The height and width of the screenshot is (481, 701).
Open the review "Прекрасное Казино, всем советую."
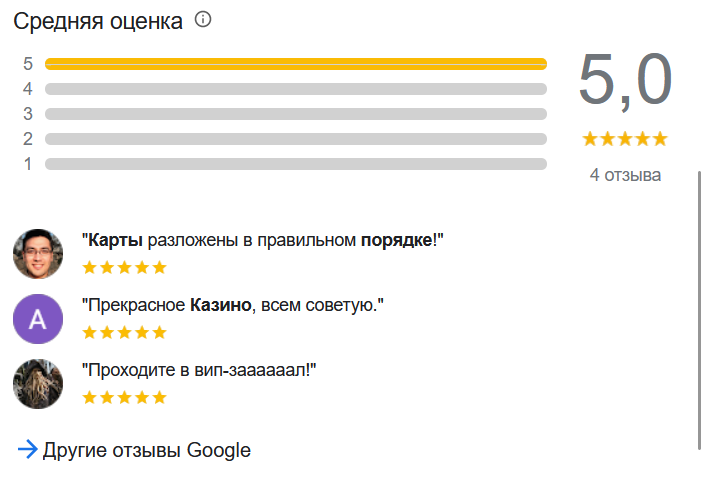(232, 305)
